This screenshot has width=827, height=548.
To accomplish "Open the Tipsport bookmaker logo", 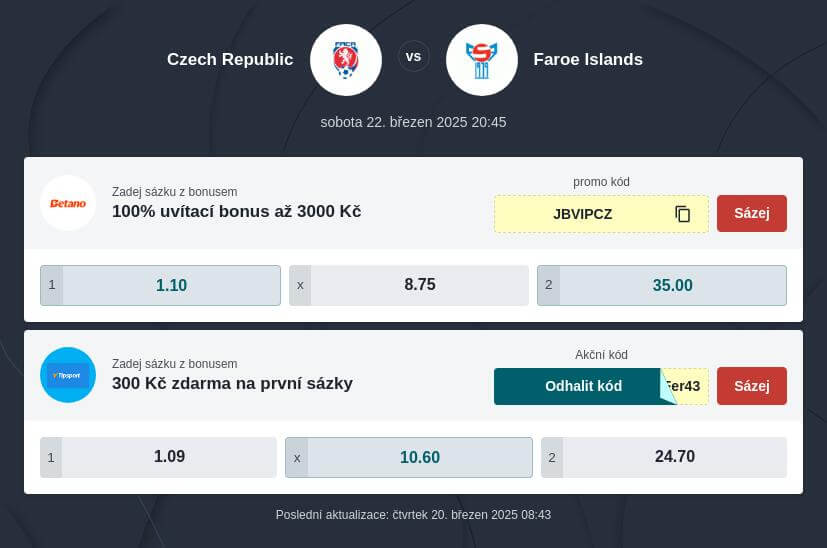I will coord(68,375).
